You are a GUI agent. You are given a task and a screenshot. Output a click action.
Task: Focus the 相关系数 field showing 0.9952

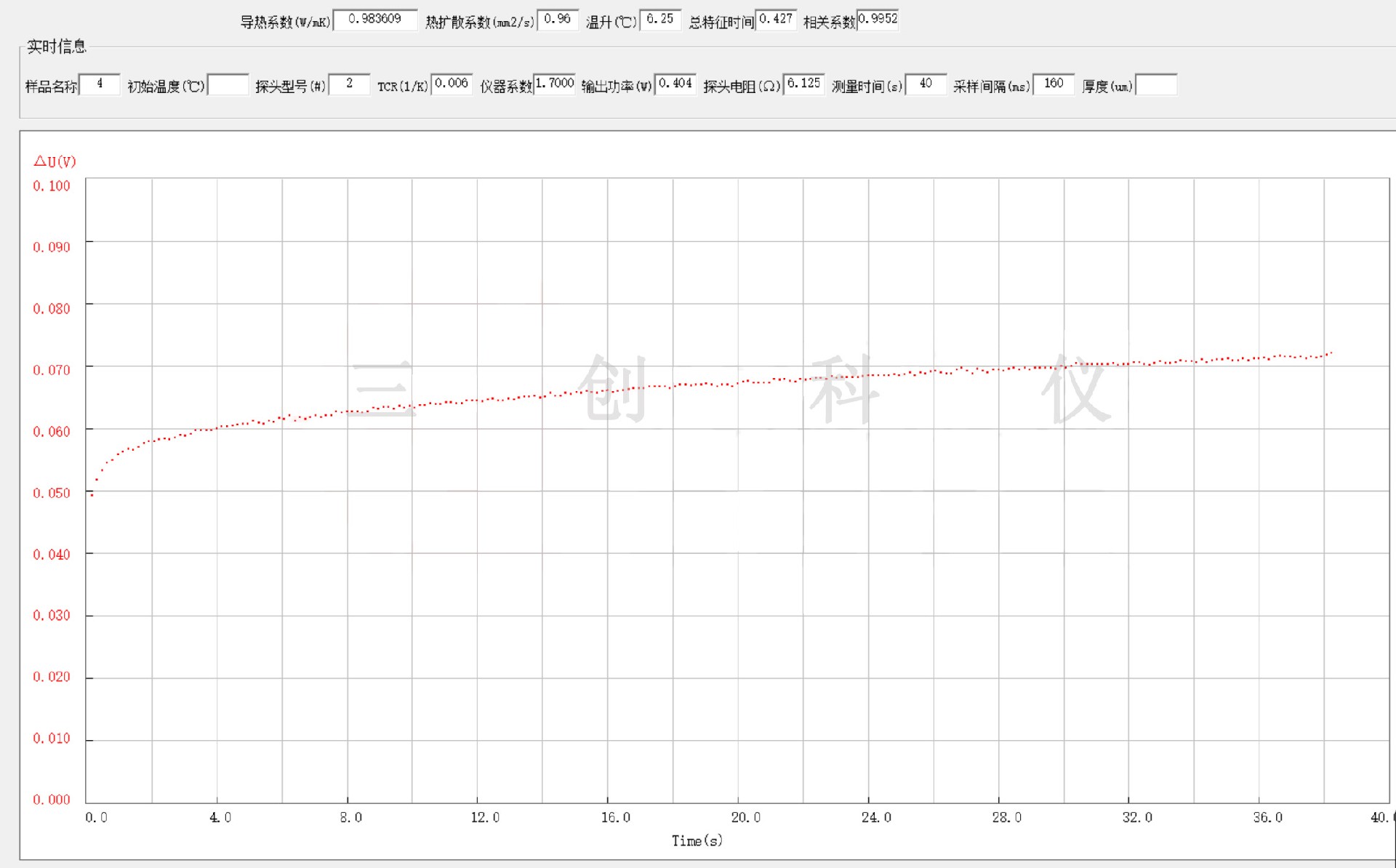coord(878,20)
